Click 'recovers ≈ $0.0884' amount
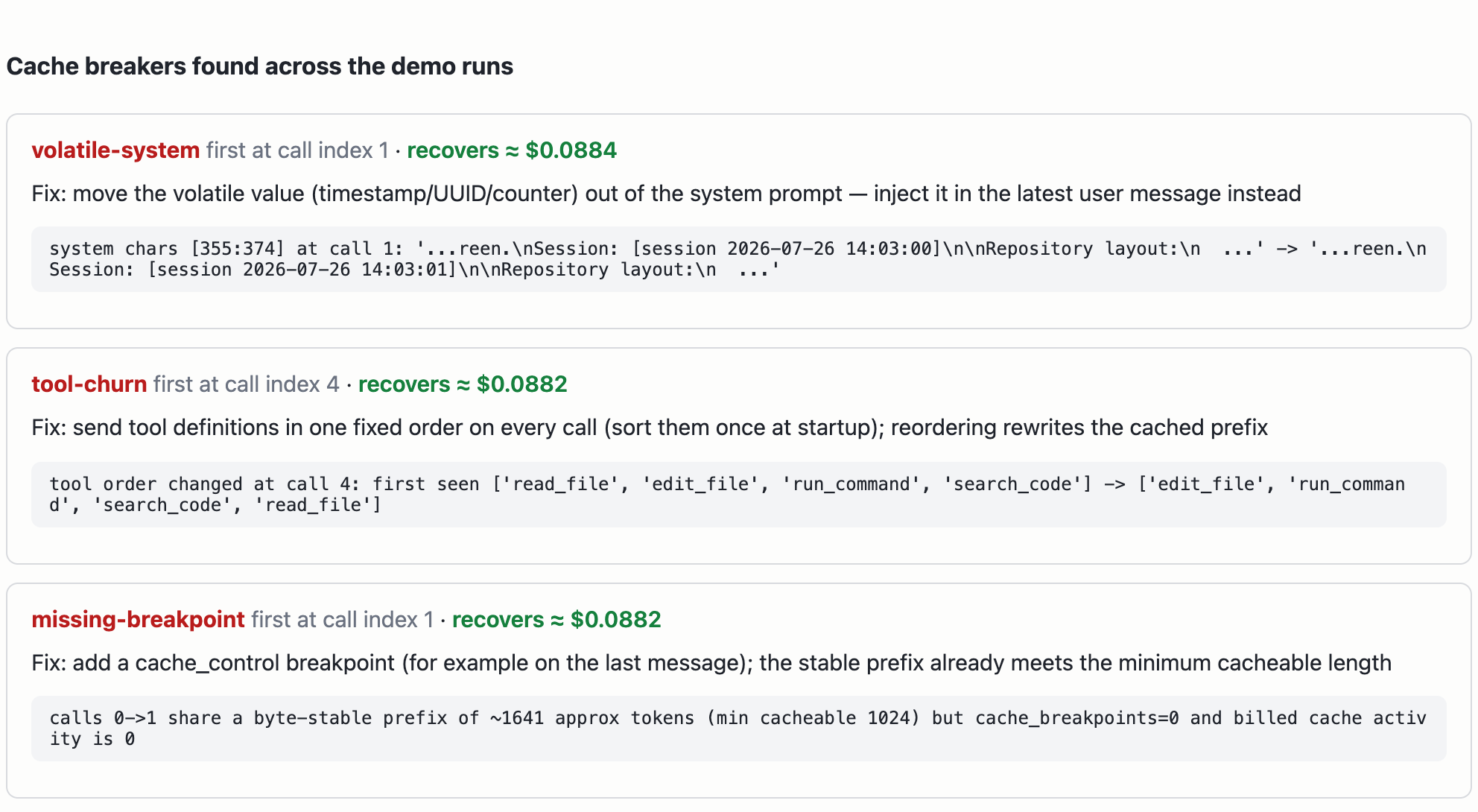Viewport: 1478px width, 812px height. pos(512,150)
